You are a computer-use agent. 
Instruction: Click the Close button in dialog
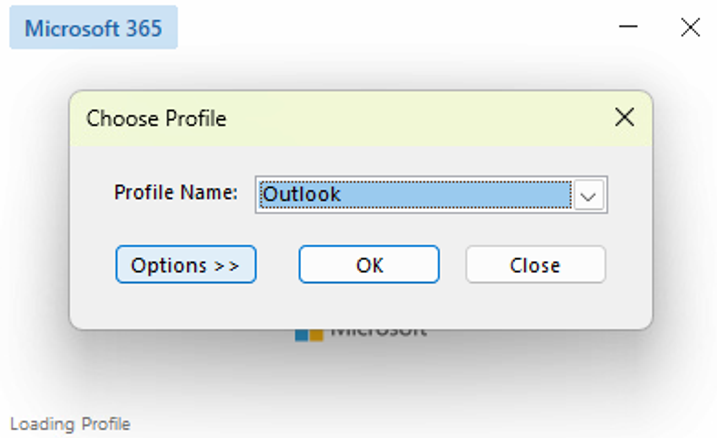[535, 265]
